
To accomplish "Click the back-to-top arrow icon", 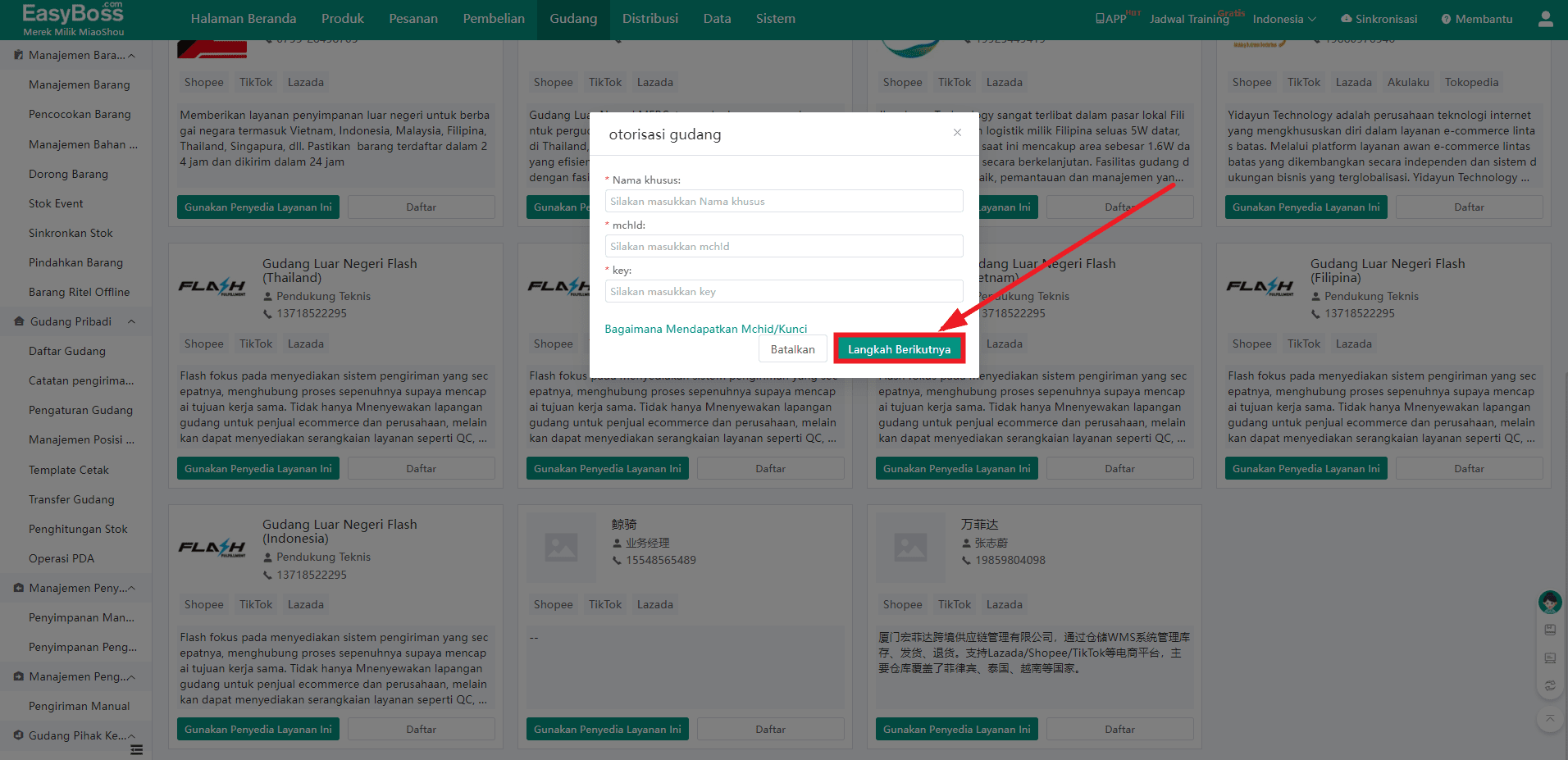I will (1550, 719).
